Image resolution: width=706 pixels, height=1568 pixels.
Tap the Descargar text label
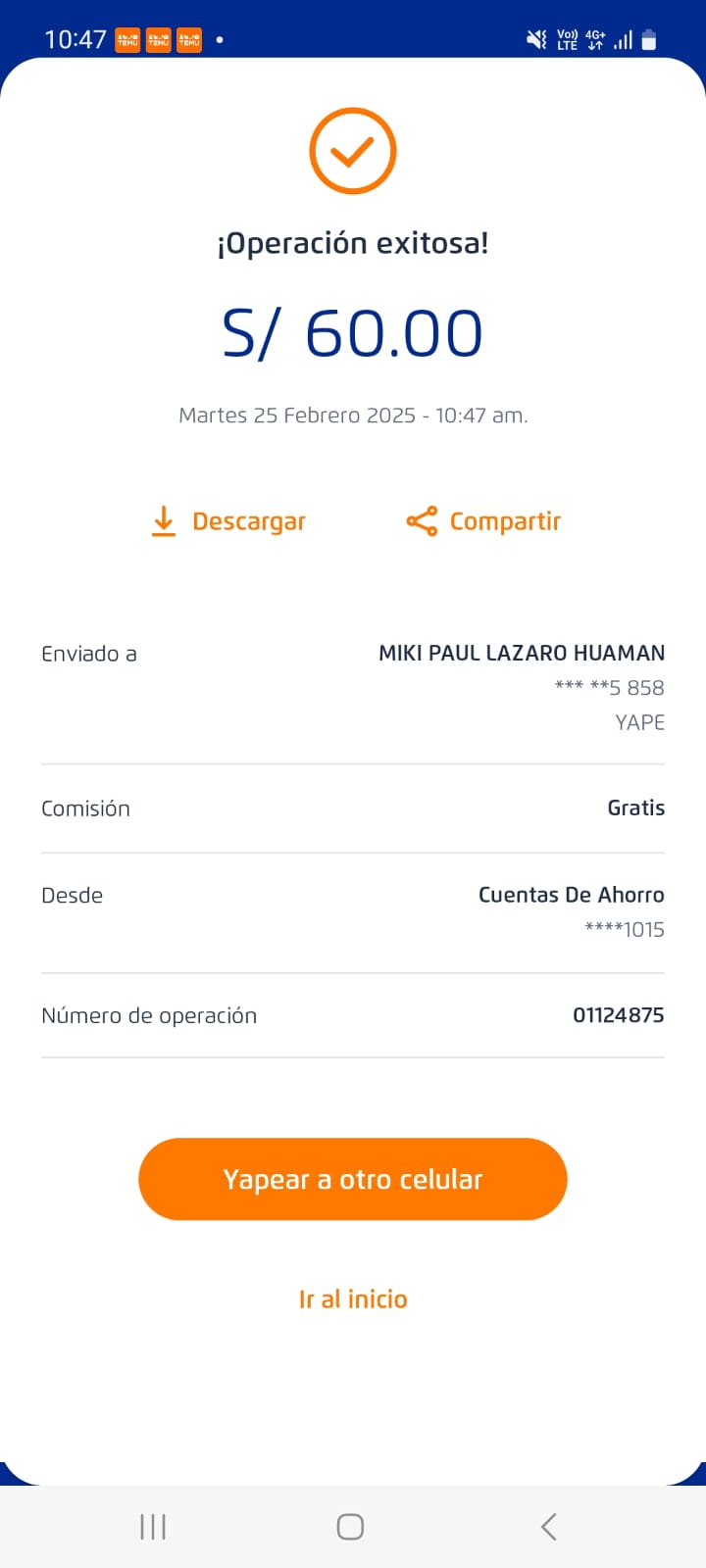249,521
